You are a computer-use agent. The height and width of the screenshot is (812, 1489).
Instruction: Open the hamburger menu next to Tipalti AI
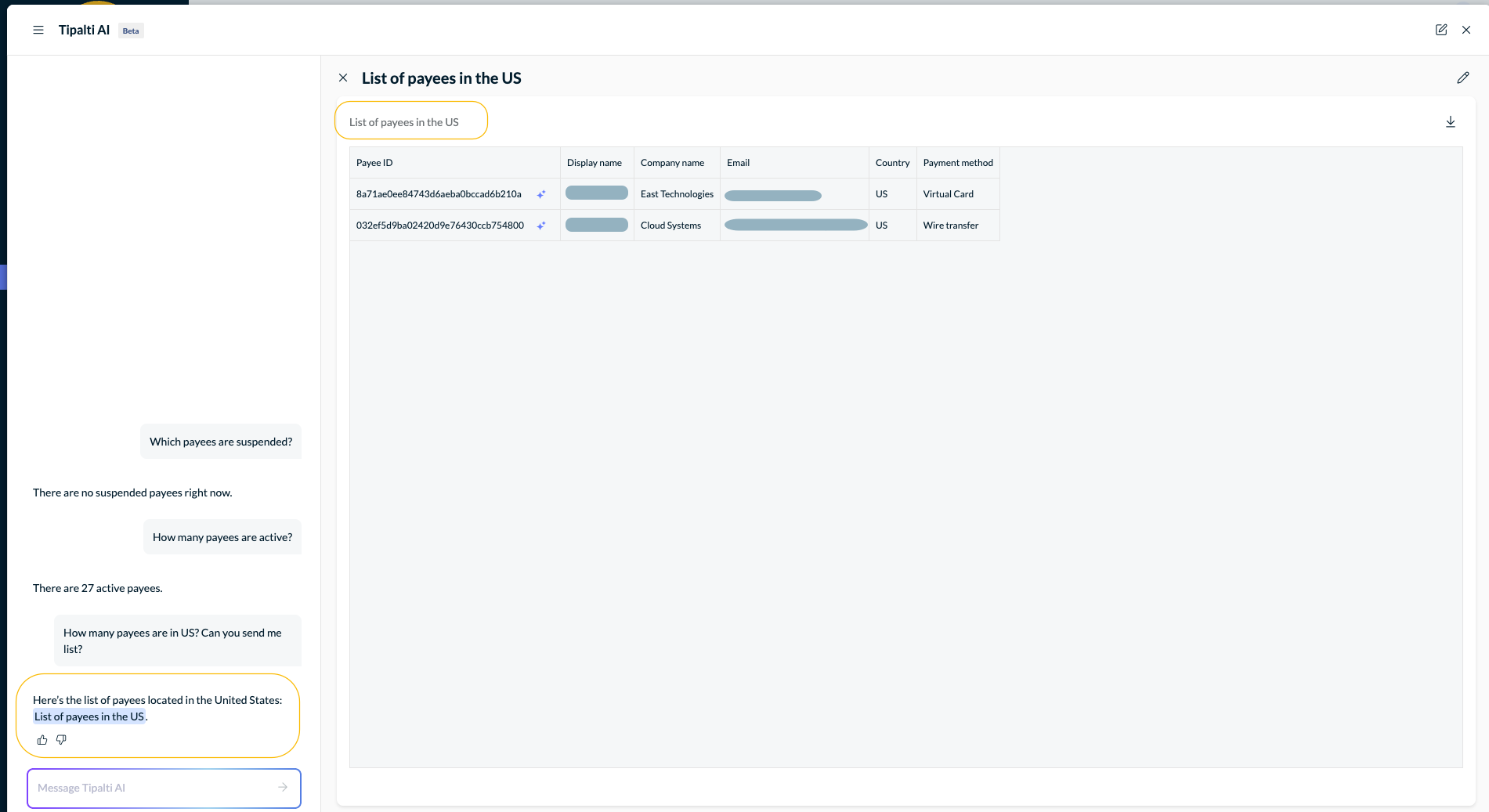click(x=38, y=30)
